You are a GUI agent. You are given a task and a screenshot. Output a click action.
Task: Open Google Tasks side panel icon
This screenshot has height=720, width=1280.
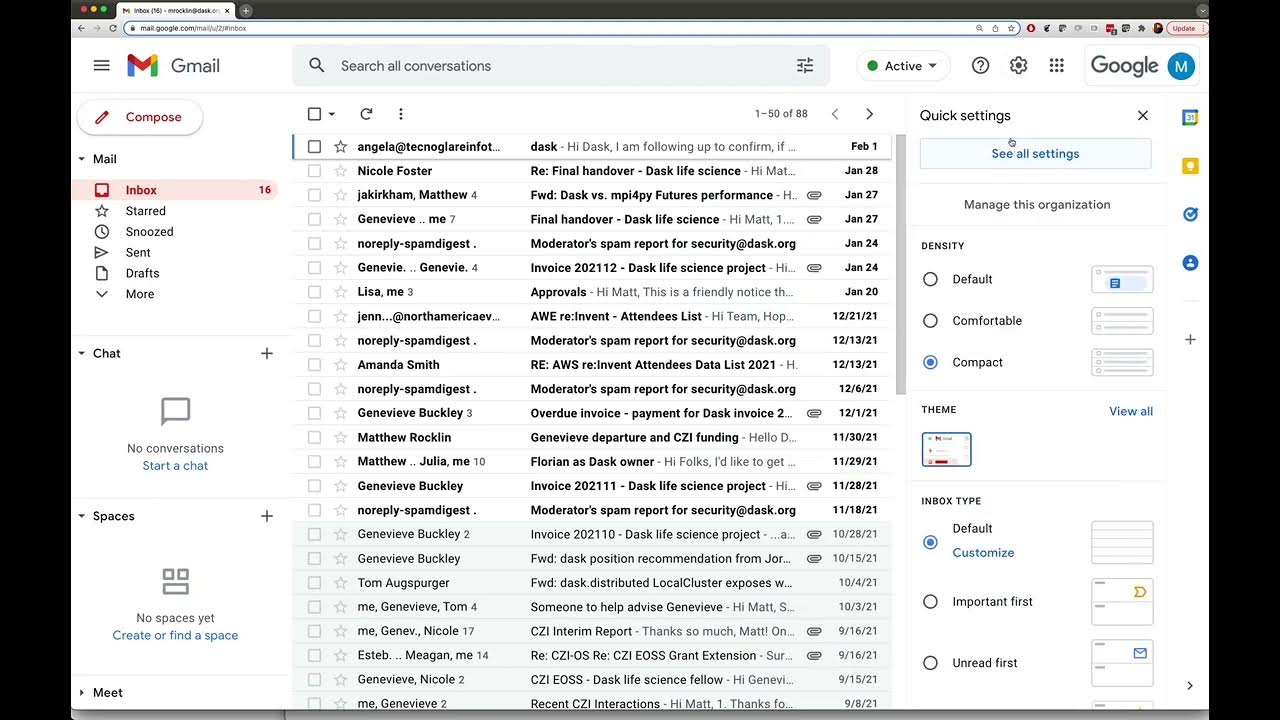1190,214
